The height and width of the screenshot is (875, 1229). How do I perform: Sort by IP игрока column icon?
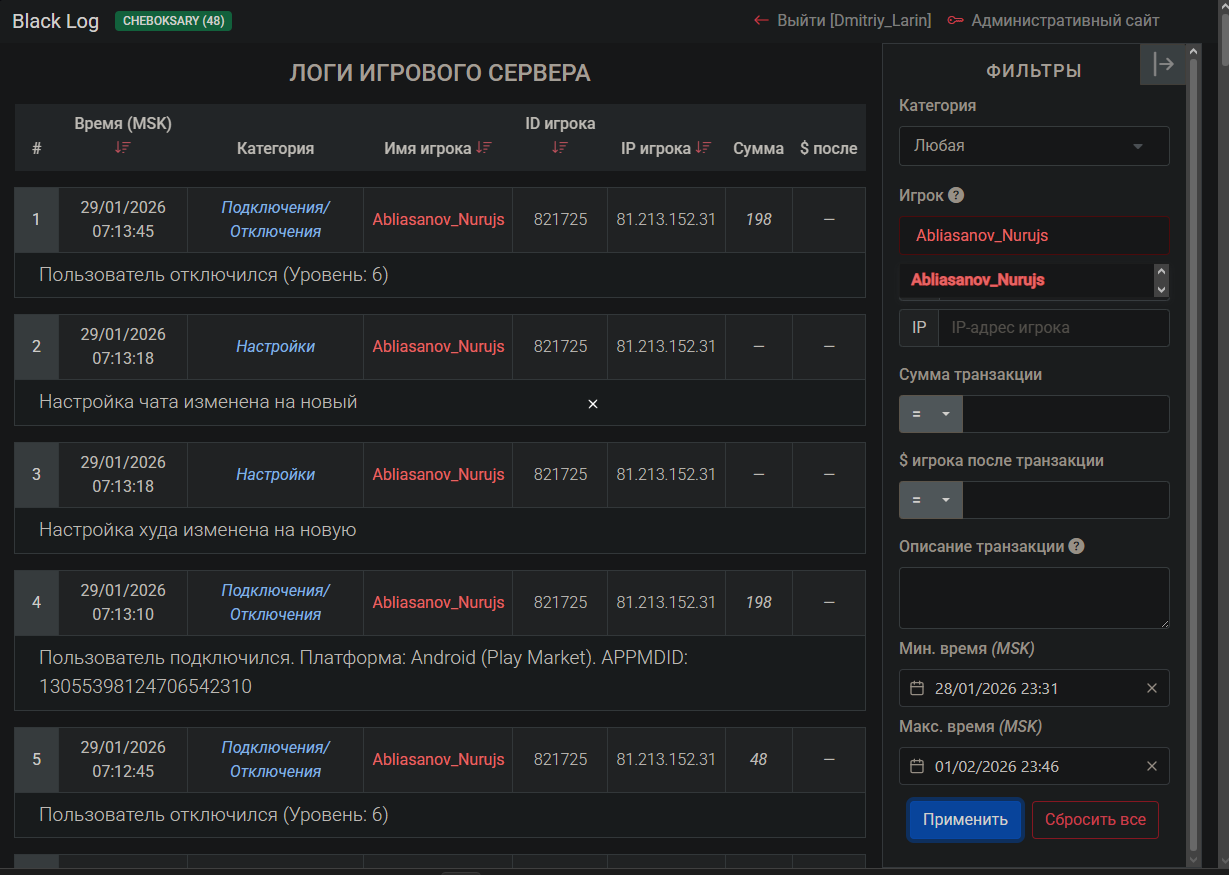coord(704,148)
